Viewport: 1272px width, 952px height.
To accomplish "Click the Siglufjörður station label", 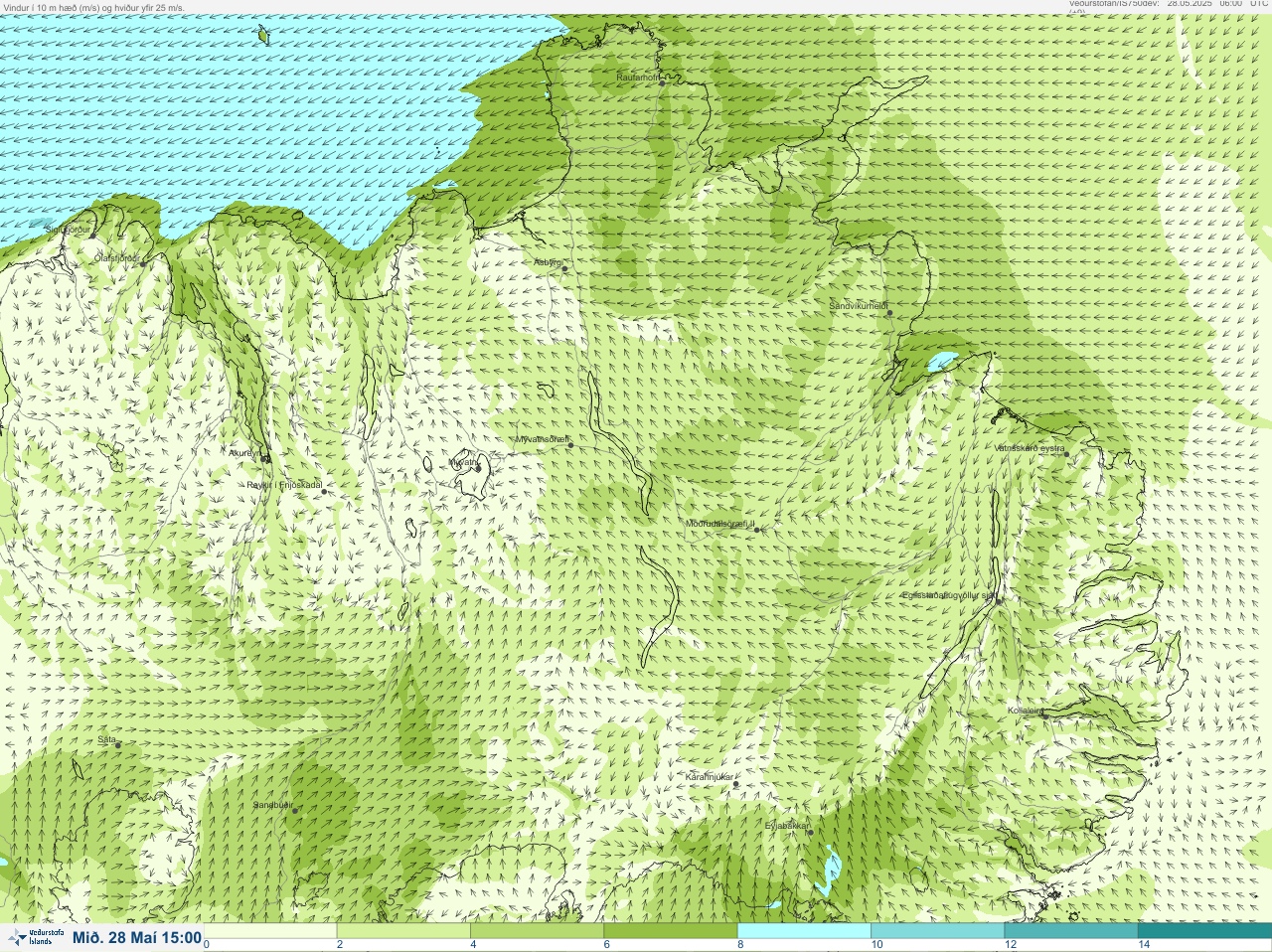I will point(68,230).
